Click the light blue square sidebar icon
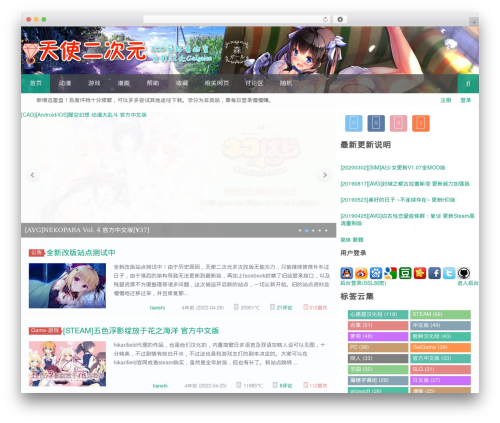This screenshot has width=500, height=423. click(x=354, y=123)
